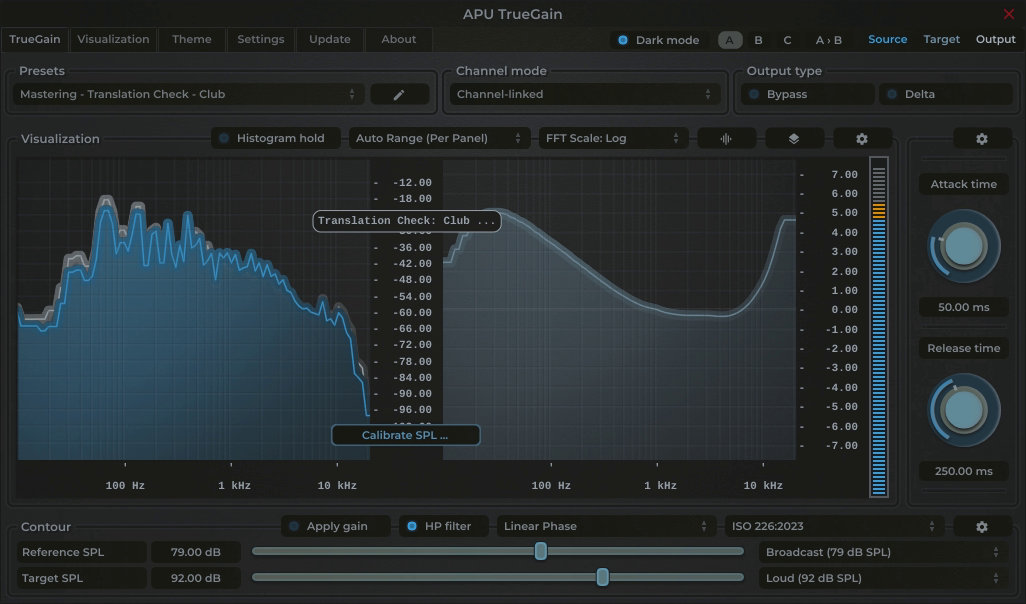The image size is (1026, 604).
Task: Open gear settings above Attack time
Action: (982, 139)
